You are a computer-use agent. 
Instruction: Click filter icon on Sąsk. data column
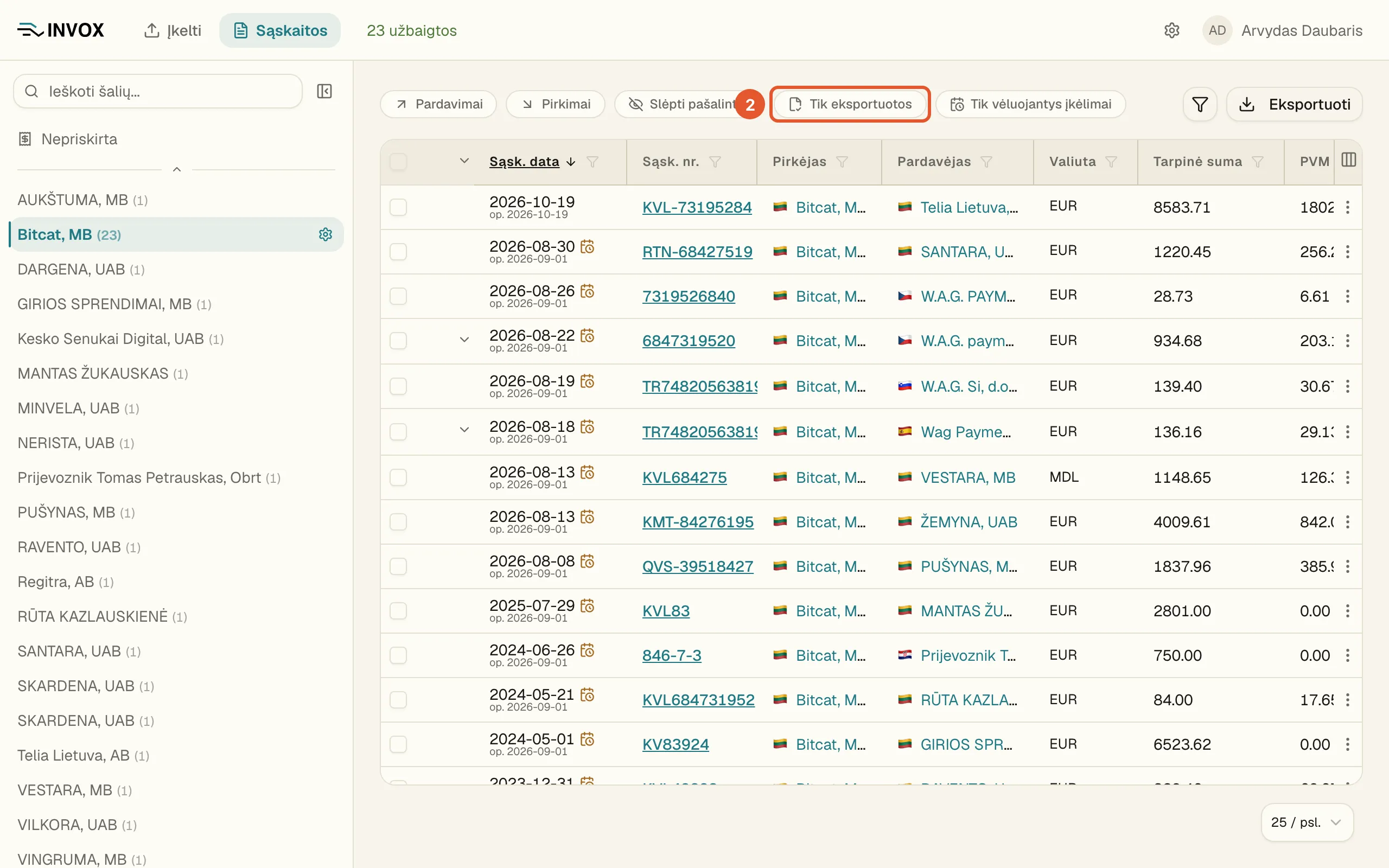pyautogui.click(x=592, y=162)
